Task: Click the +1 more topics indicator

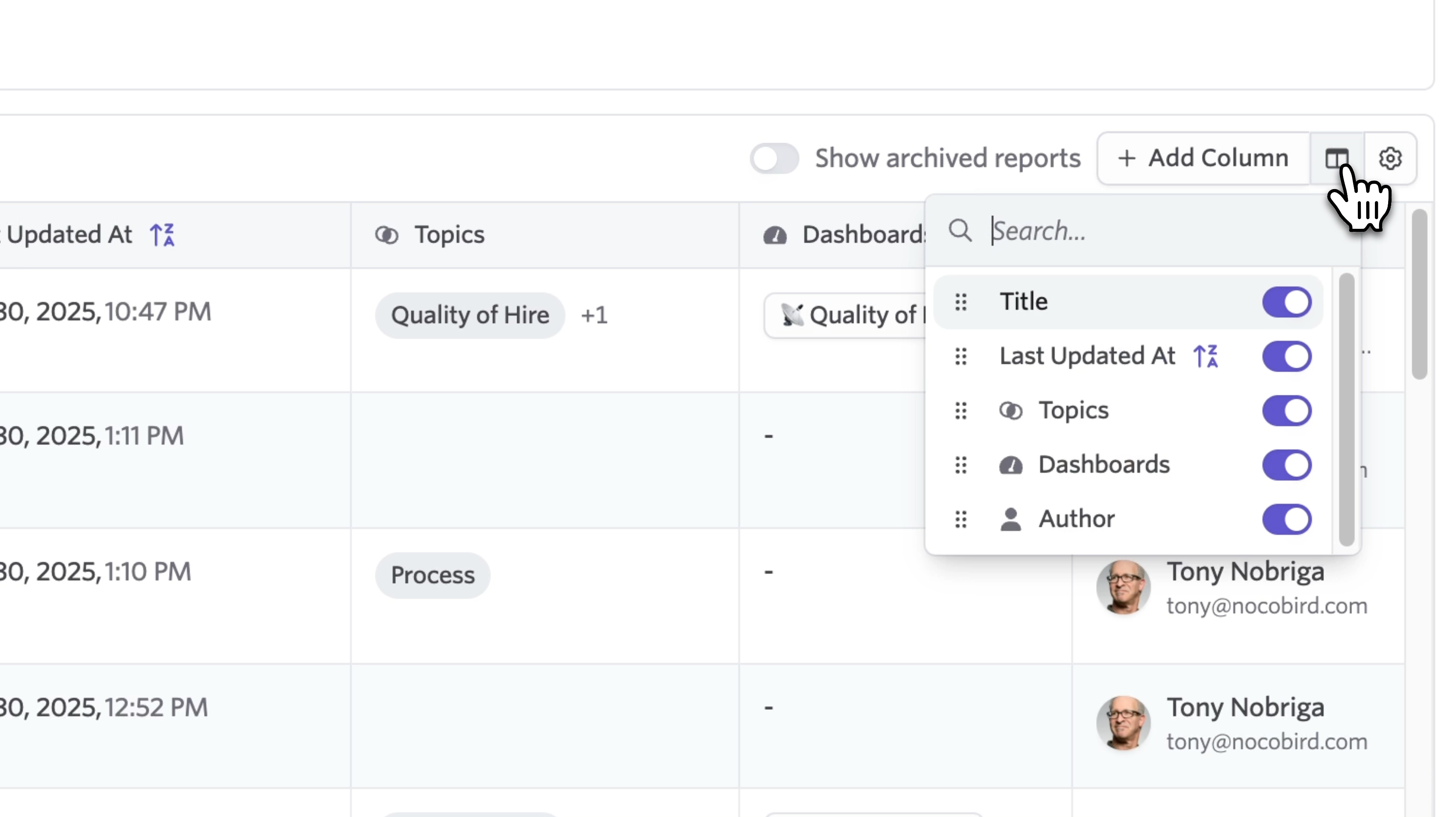Action: tap(594, 315)
